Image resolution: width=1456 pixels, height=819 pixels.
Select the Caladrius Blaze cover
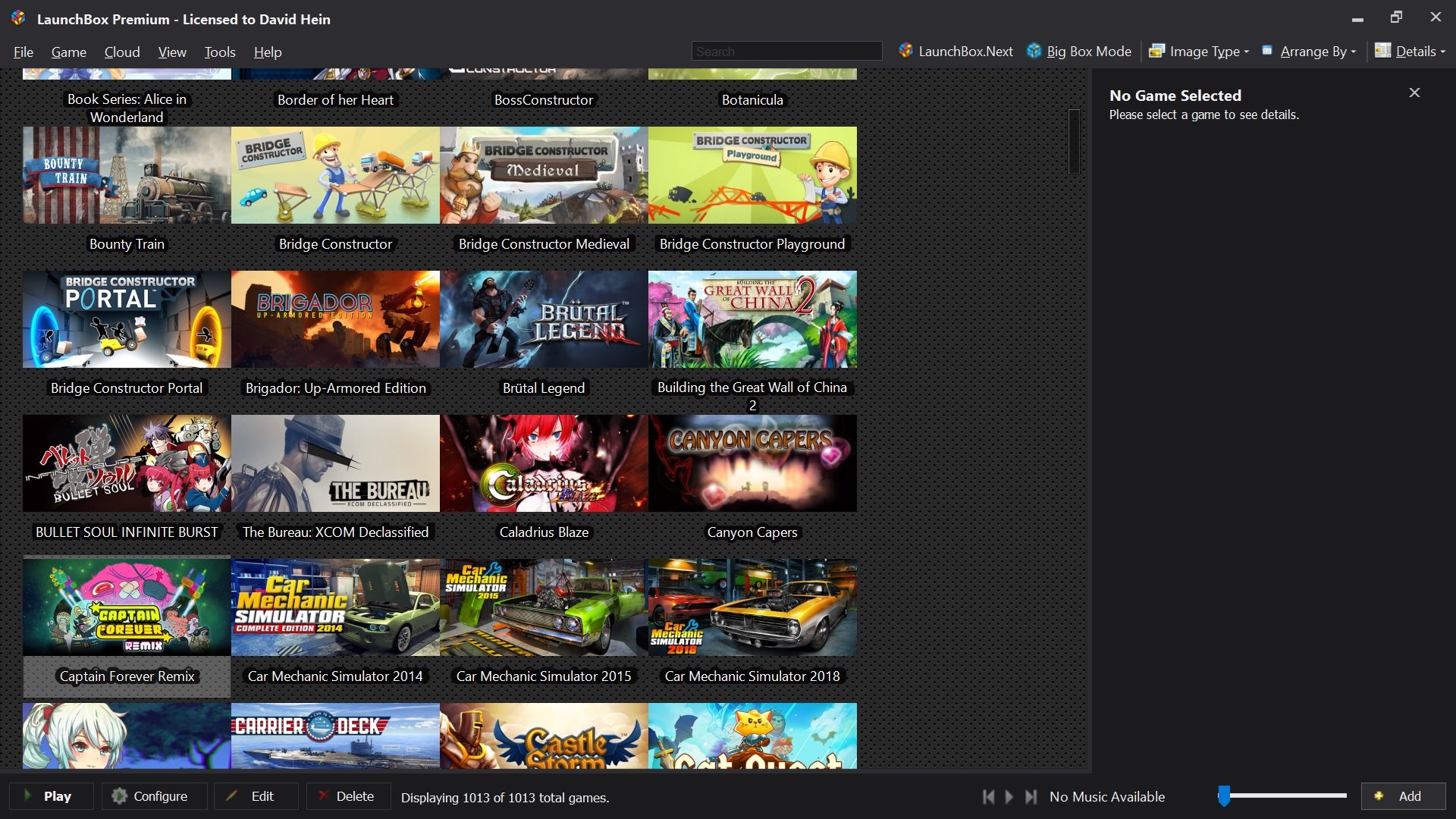click(544, 463)
